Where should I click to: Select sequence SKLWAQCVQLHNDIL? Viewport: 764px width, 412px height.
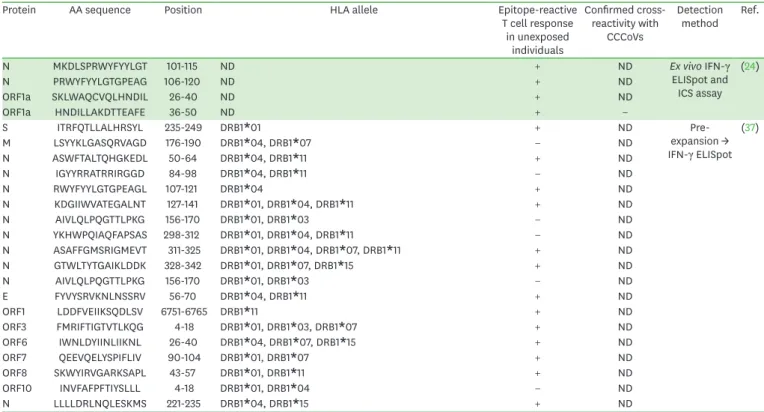pos(100,97)
